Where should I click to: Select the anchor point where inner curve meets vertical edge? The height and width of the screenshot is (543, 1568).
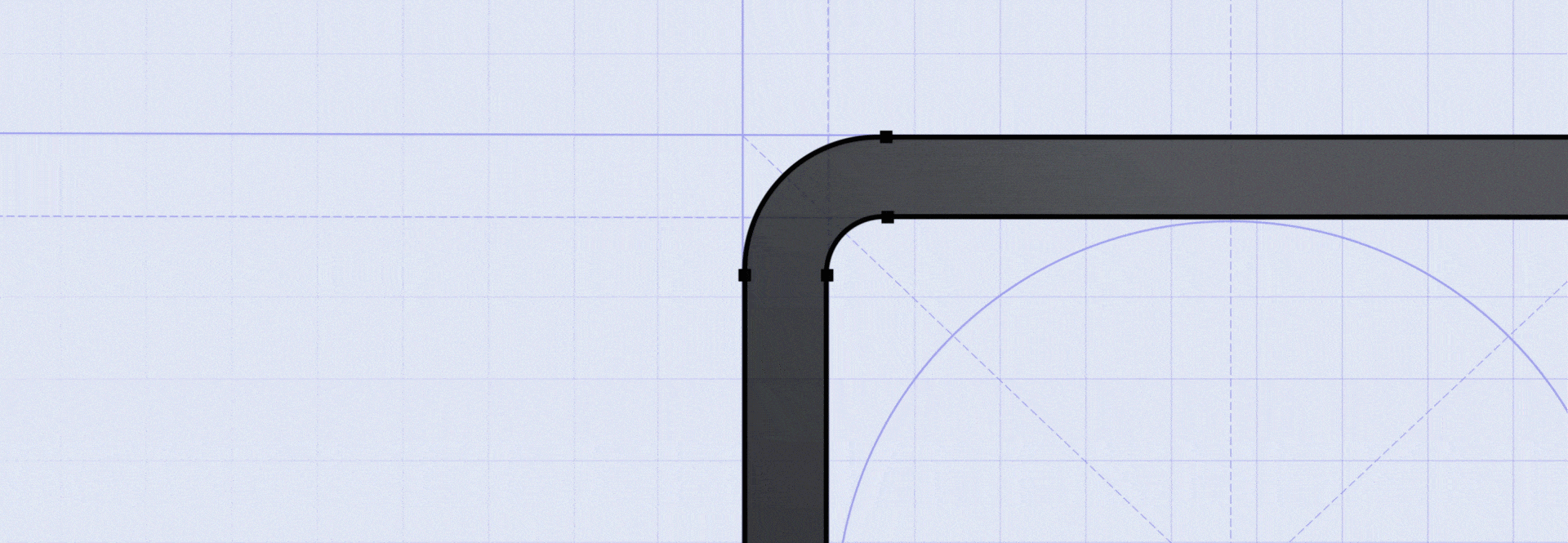tap(826, 275)
